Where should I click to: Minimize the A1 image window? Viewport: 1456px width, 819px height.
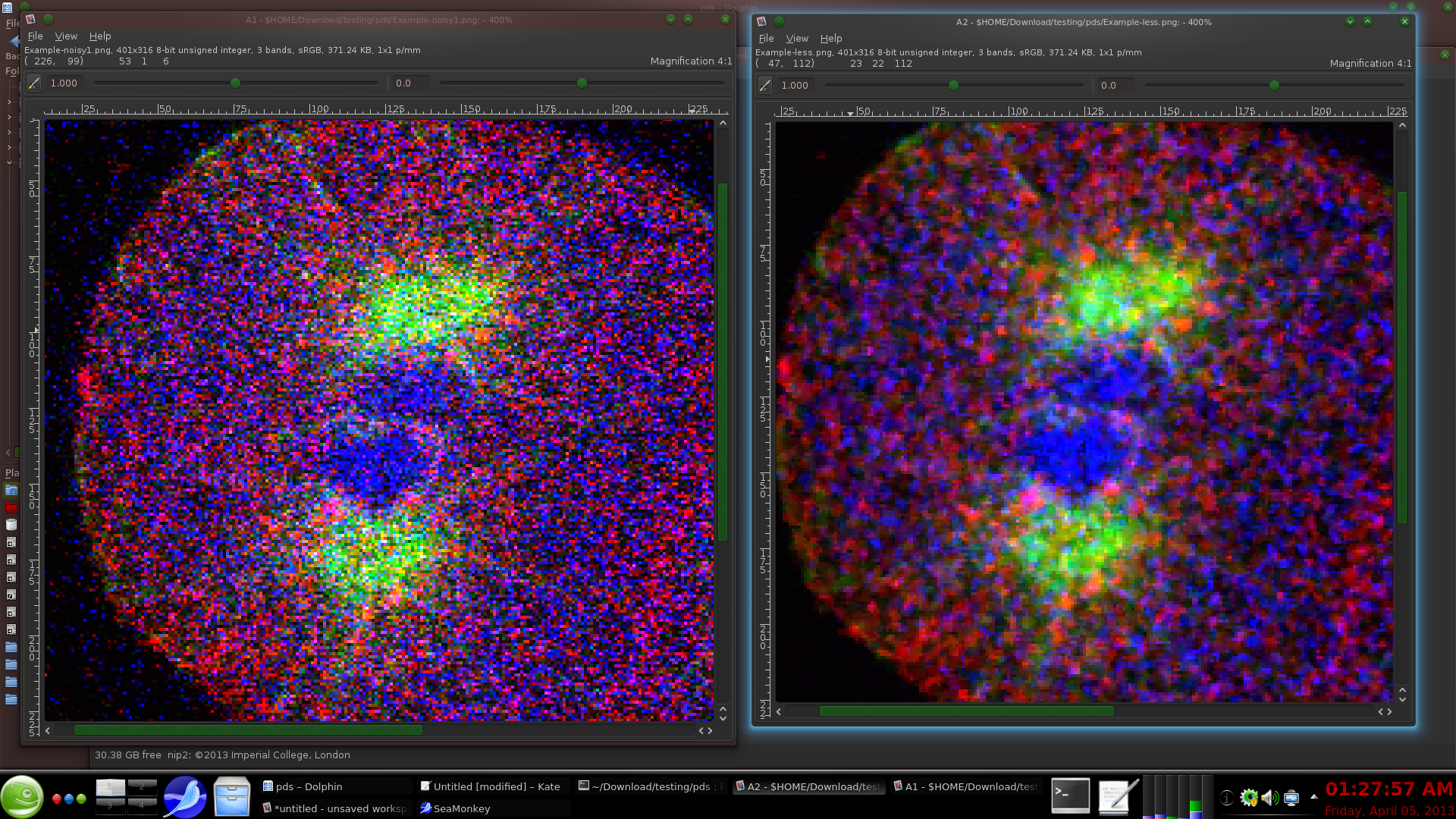coord(670,19)
